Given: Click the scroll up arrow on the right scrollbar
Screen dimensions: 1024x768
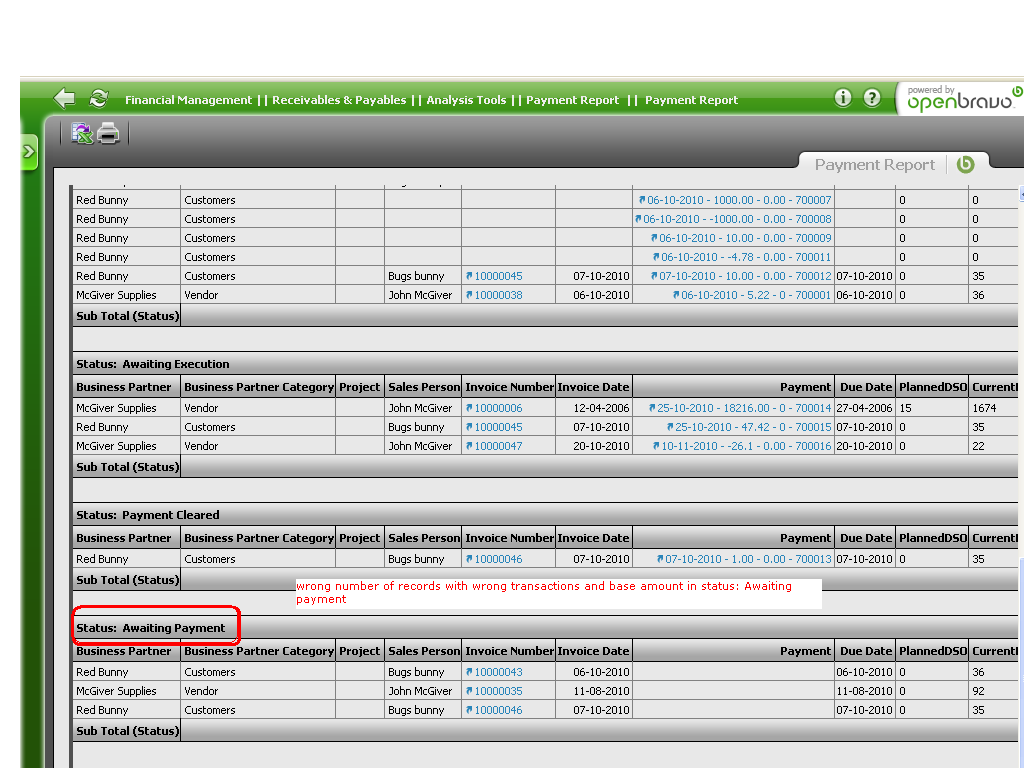Looking at the screenshot, I should click(x=1020, y=193).
